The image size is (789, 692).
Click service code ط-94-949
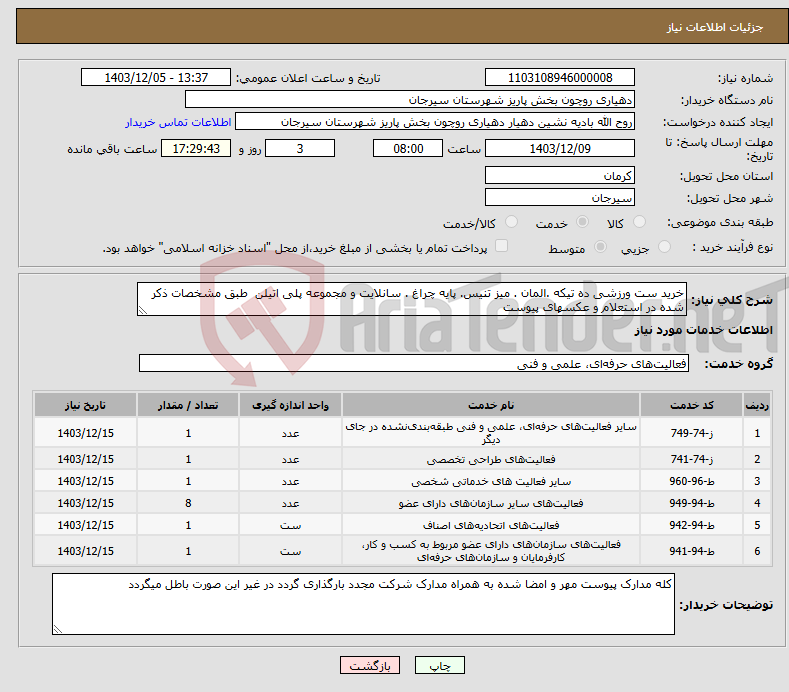pyautogui.click(x=691, y=503)
